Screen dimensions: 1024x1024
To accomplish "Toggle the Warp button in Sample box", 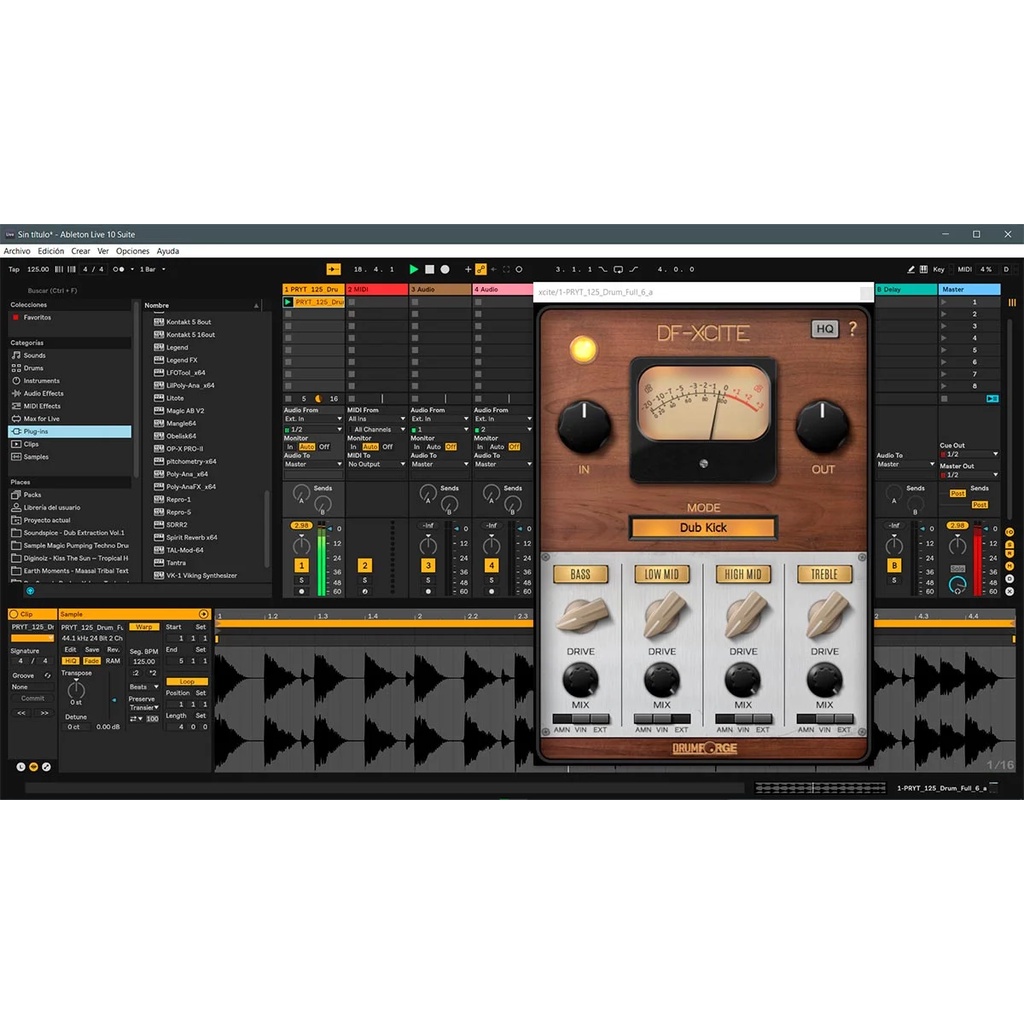I will click(x=144, y=627).
